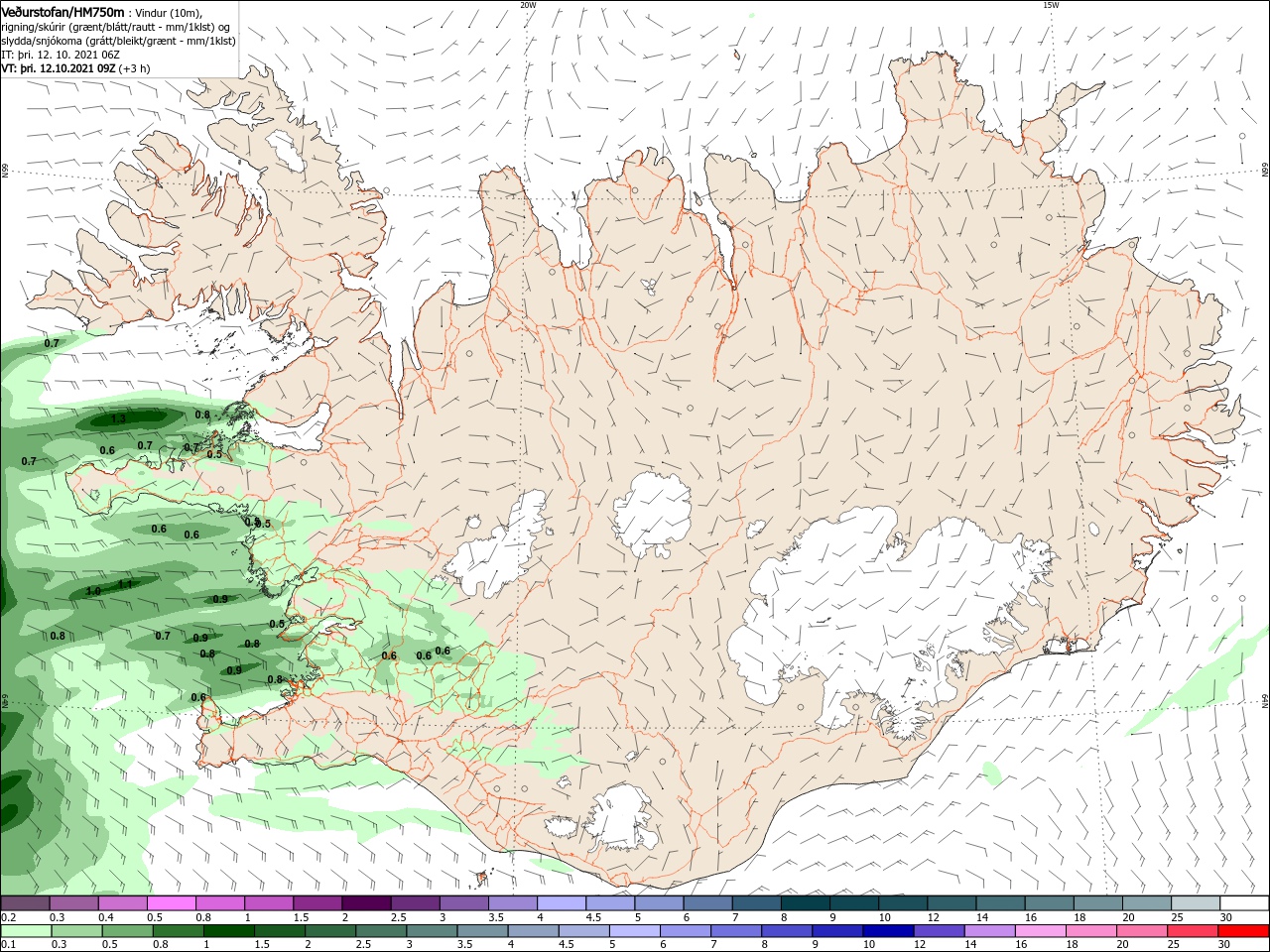Pick the palest green 0.1 swatch, bottom row

[27, 931]
